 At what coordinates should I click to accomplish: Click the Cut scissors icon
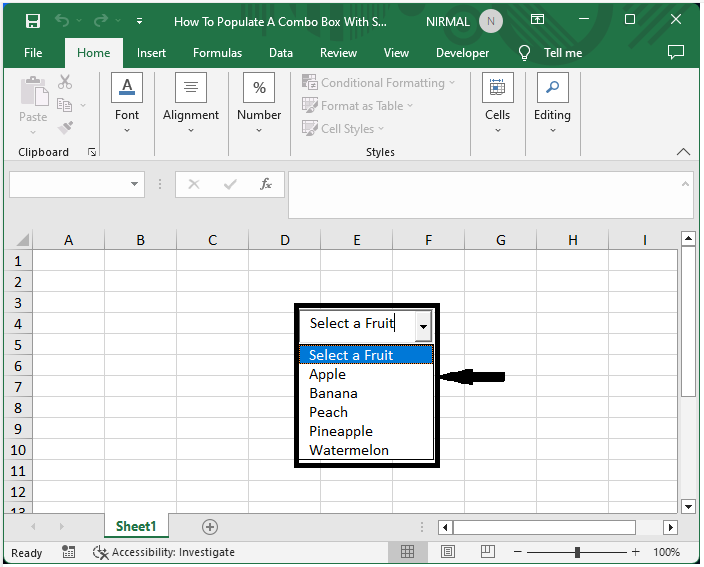tap(65, 82)
